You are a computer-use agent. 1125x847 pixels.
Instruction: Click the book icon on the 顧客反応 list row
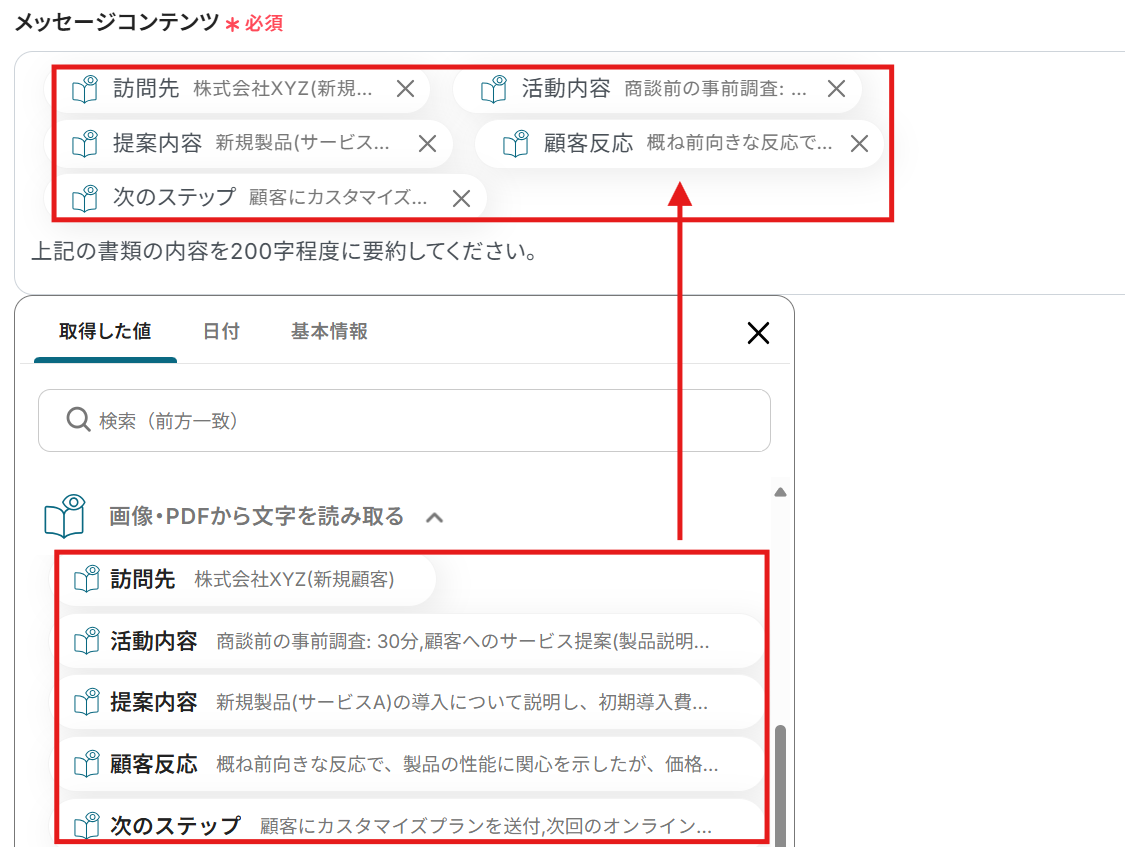[87, 763]
